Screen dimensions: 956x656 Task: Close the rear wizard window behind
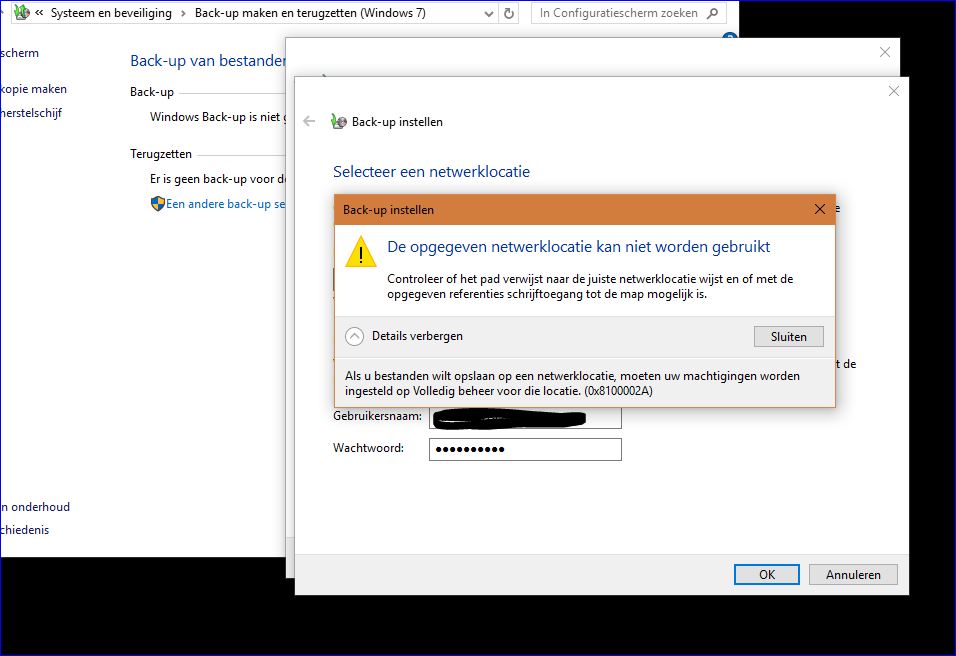(885, 52)
